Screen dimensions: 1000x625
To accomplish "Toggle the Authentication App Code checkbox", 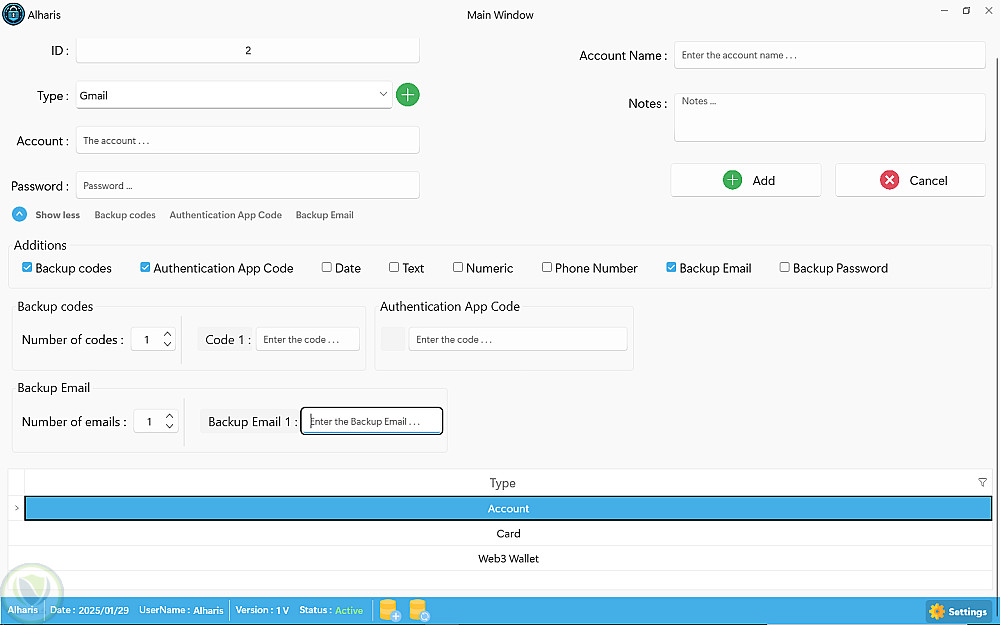I will pyautogui.click(x=145, y=268).
